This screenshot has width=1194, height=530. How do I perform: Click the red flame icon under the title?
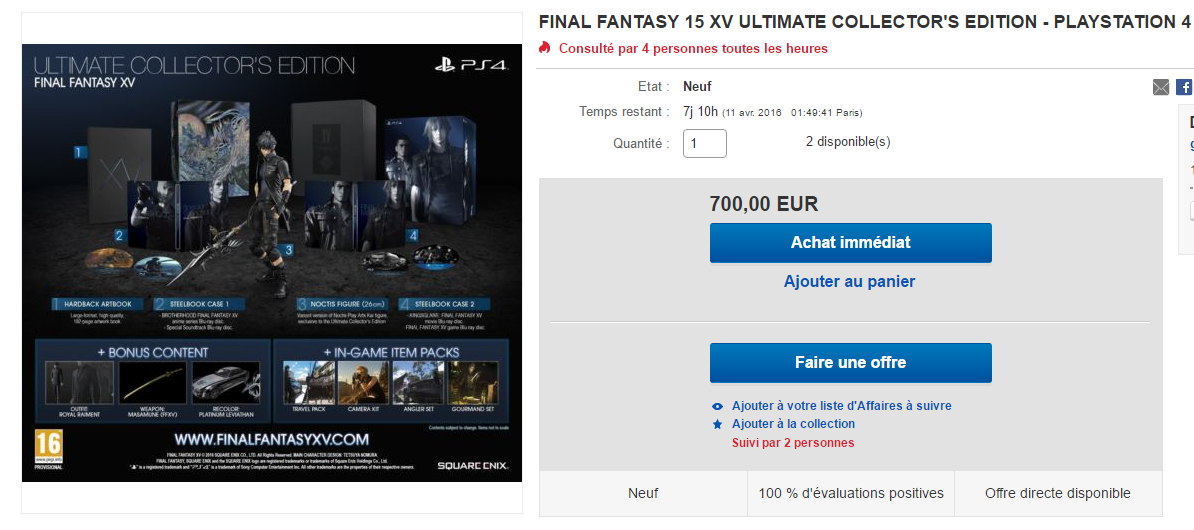click(x=544, y=48)
